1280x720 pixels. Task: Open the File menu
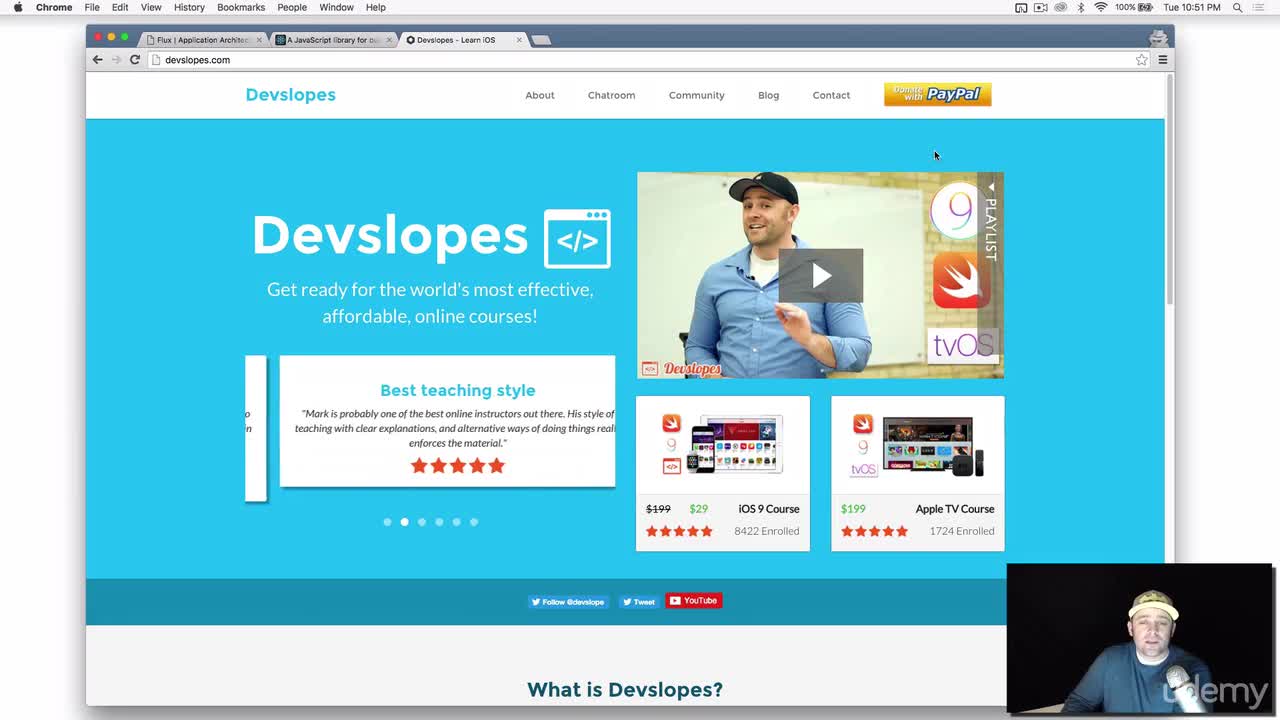[x=92, y=7]
